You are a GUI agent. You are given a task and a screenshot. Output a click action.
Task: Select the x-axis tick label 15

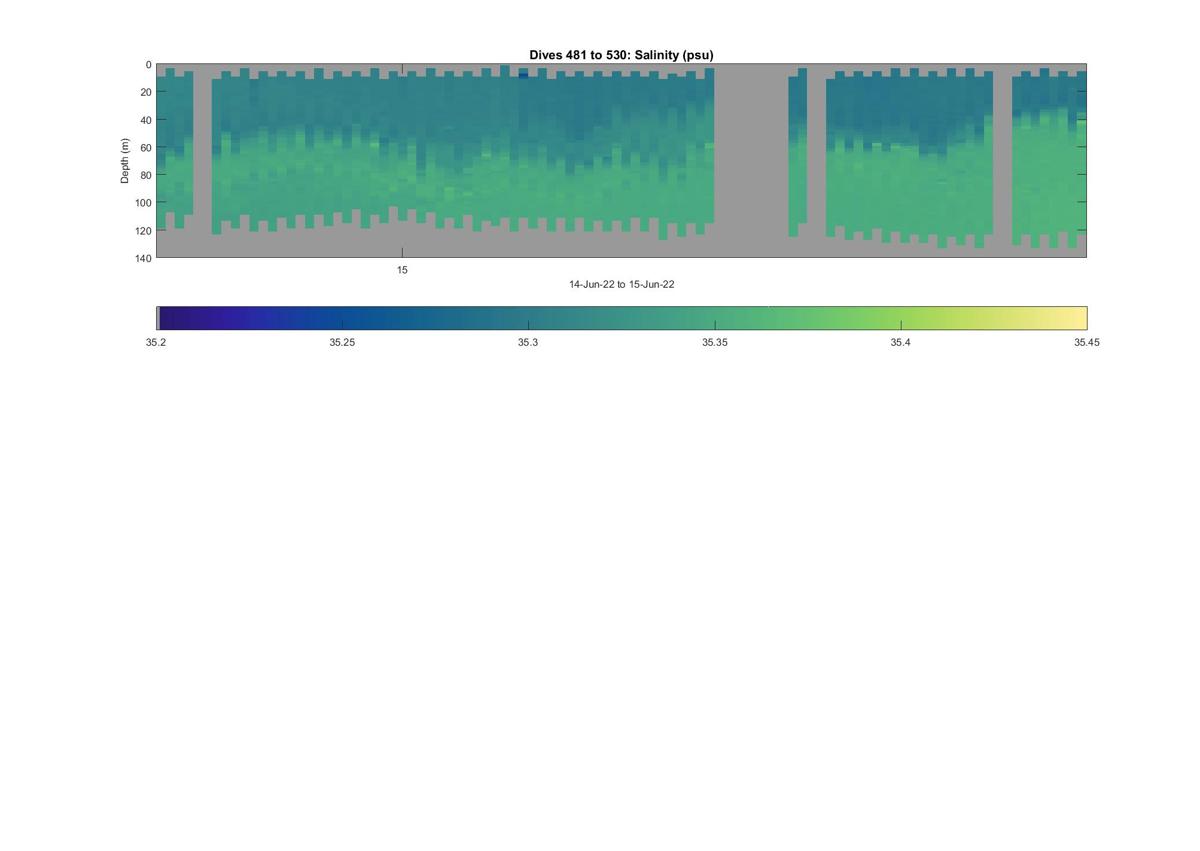(x=402, y=270)
